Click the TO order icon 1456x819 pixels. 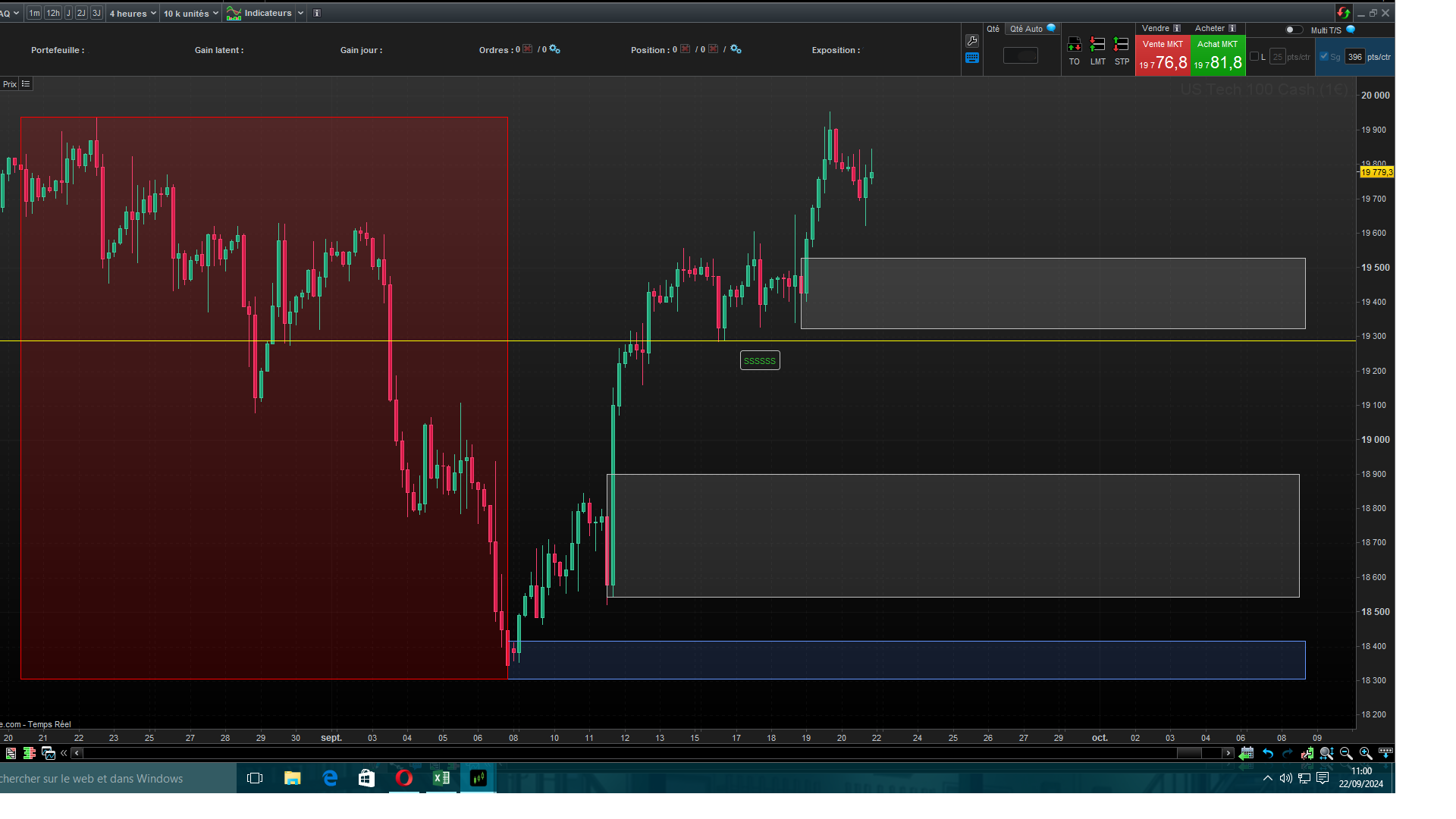pyautogui.click(x=1074, y=45)
